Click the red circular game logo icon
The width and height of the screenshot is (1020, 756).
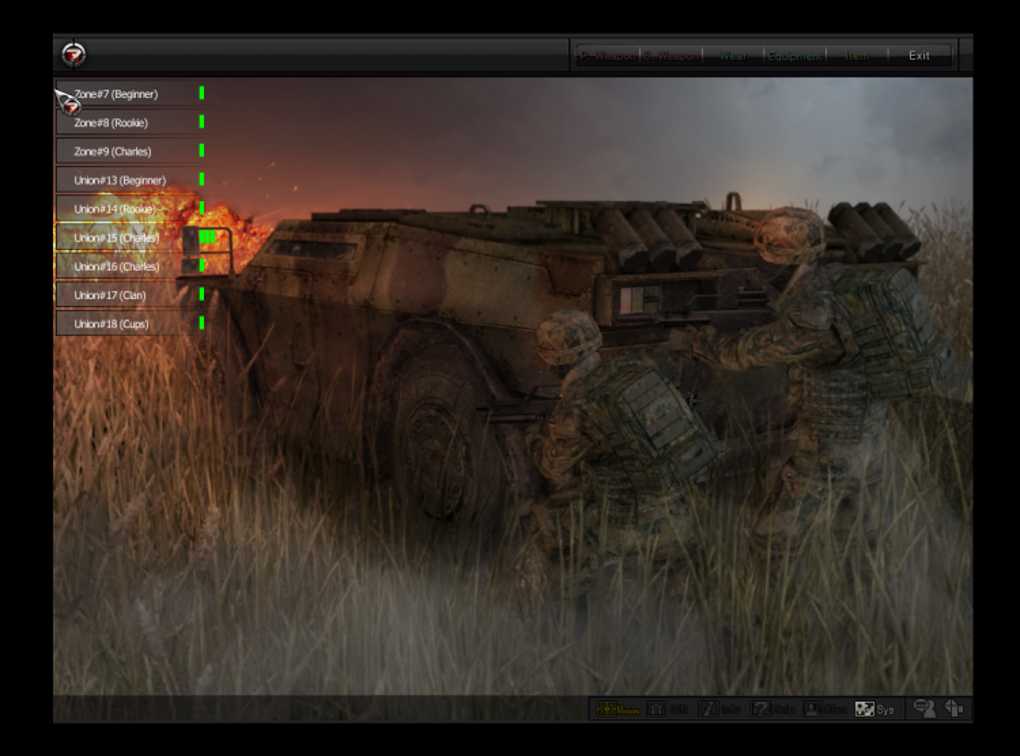74,53
